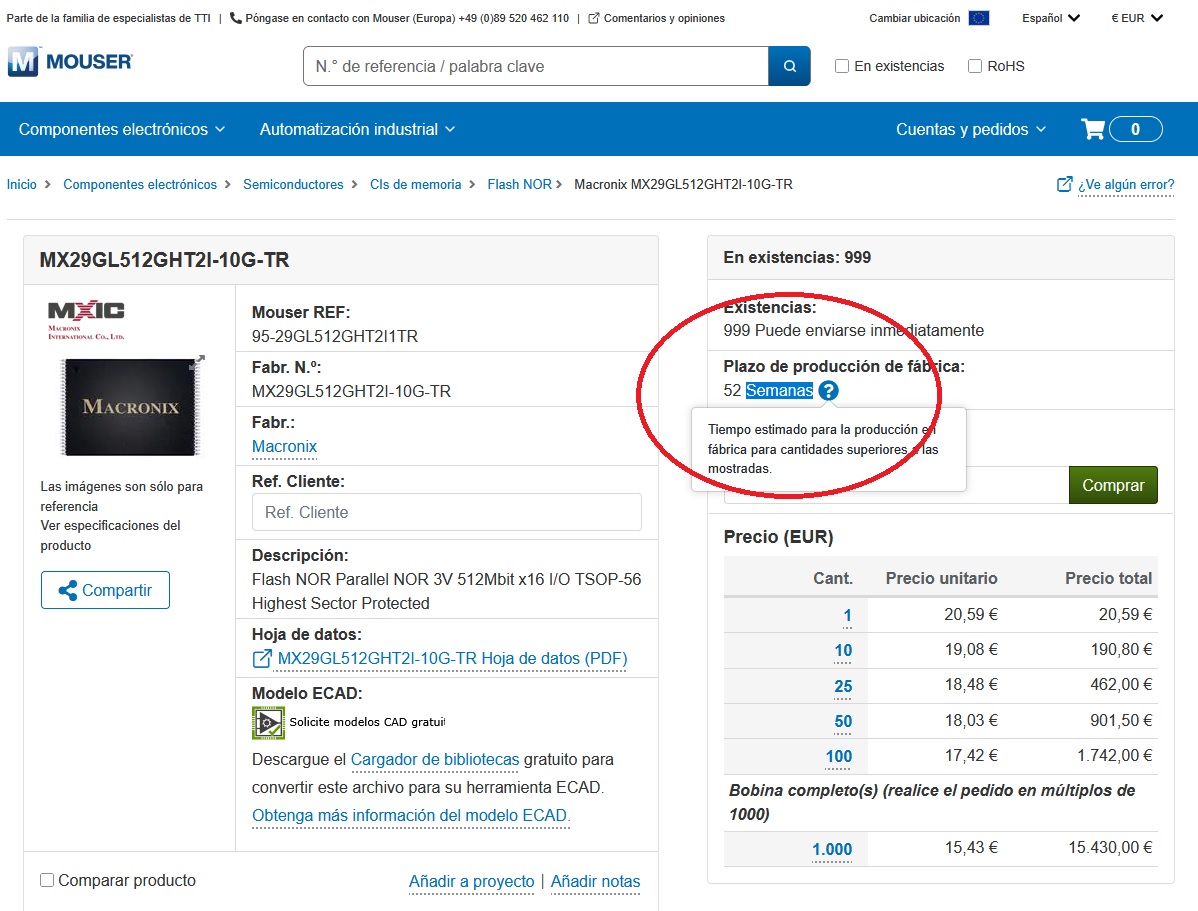Image resolution: width=1198 pixels, height=911 pixels.
Task: Open the Español language dropdown
Action: (x=1051, y=18)
